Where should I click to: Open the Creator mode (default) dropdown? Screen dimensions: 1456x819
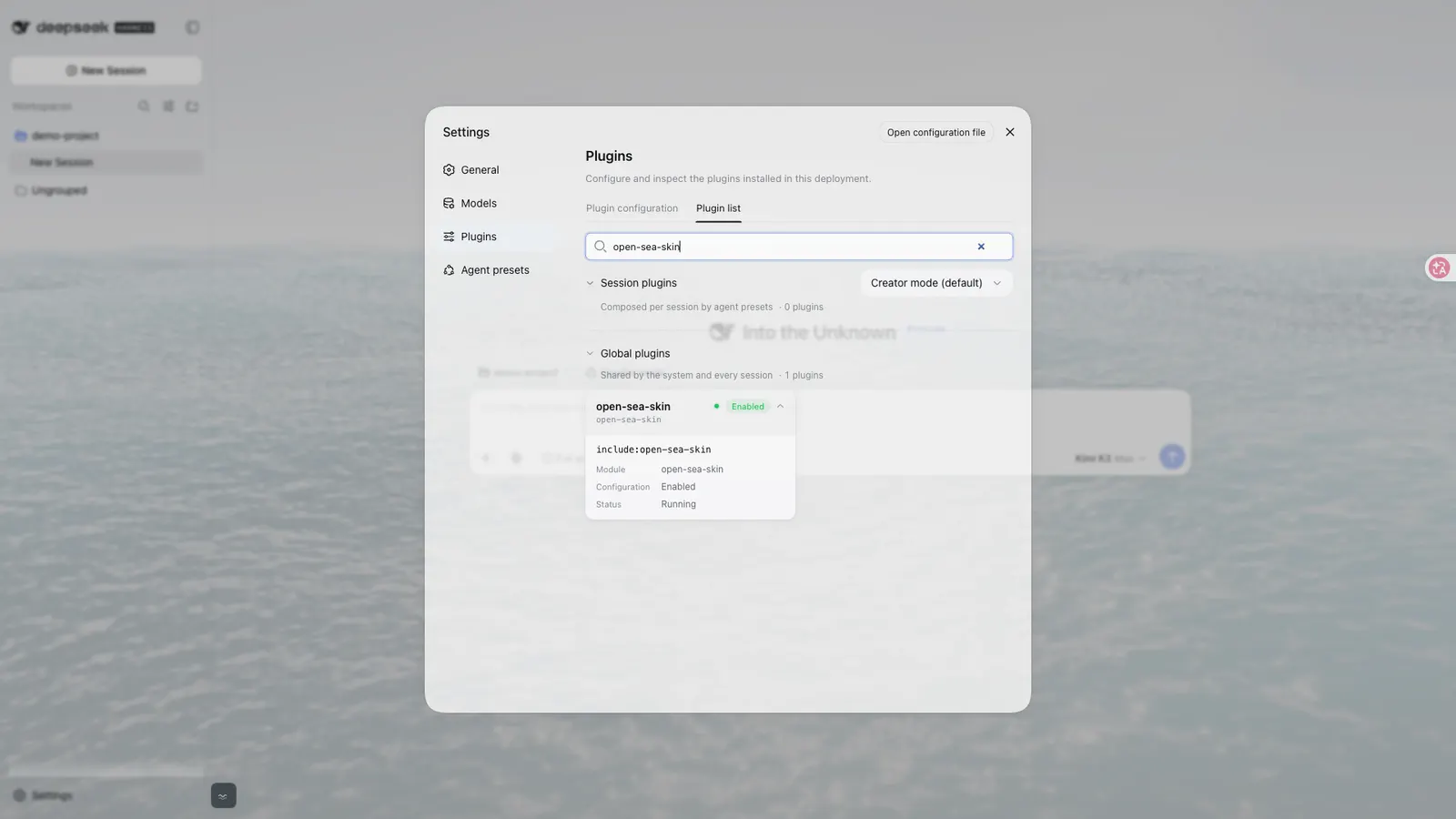tap(936, 283)
